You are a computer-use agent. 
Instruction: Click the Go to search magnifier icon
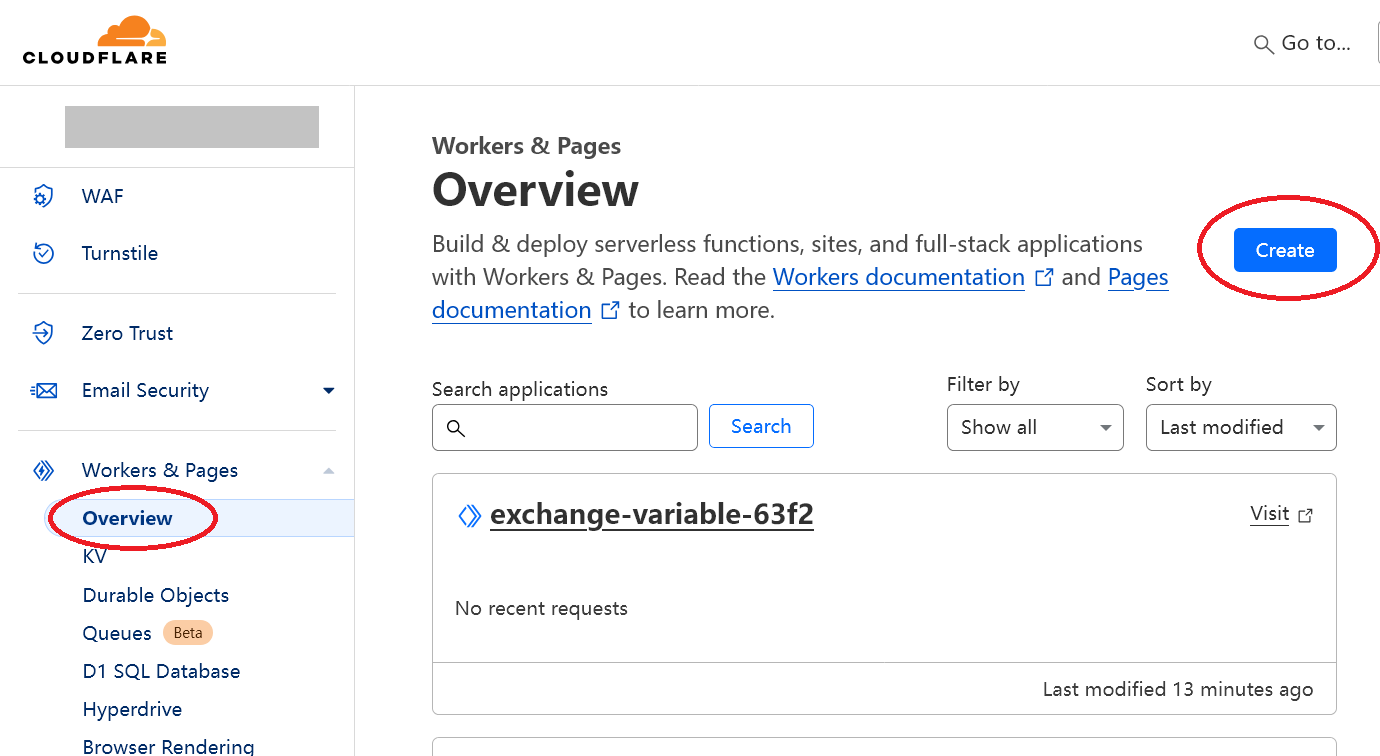pyautogui.click(x=1264, y=44)
